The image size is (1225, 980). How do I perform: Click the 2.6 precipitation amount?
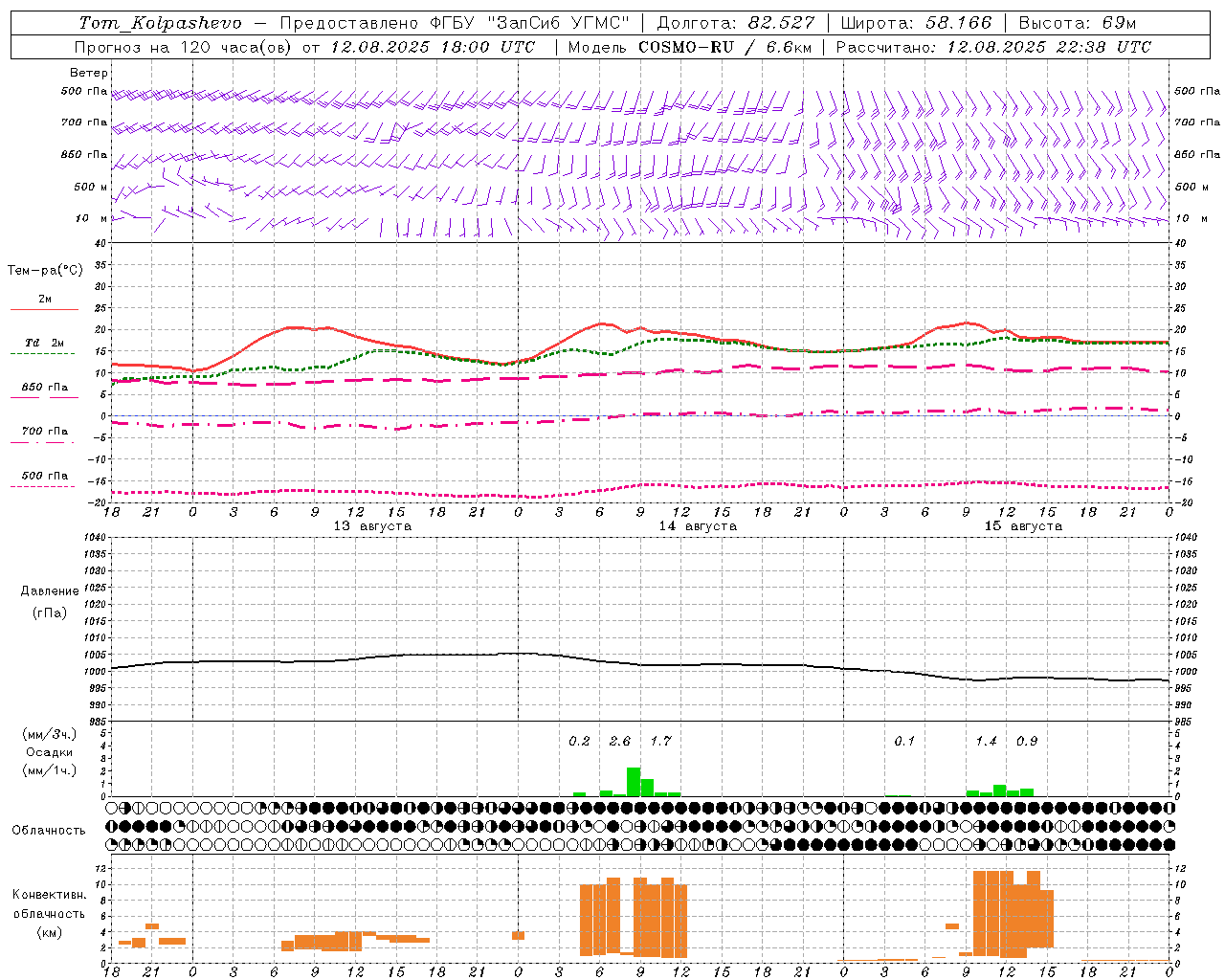(x=620, y=742)
